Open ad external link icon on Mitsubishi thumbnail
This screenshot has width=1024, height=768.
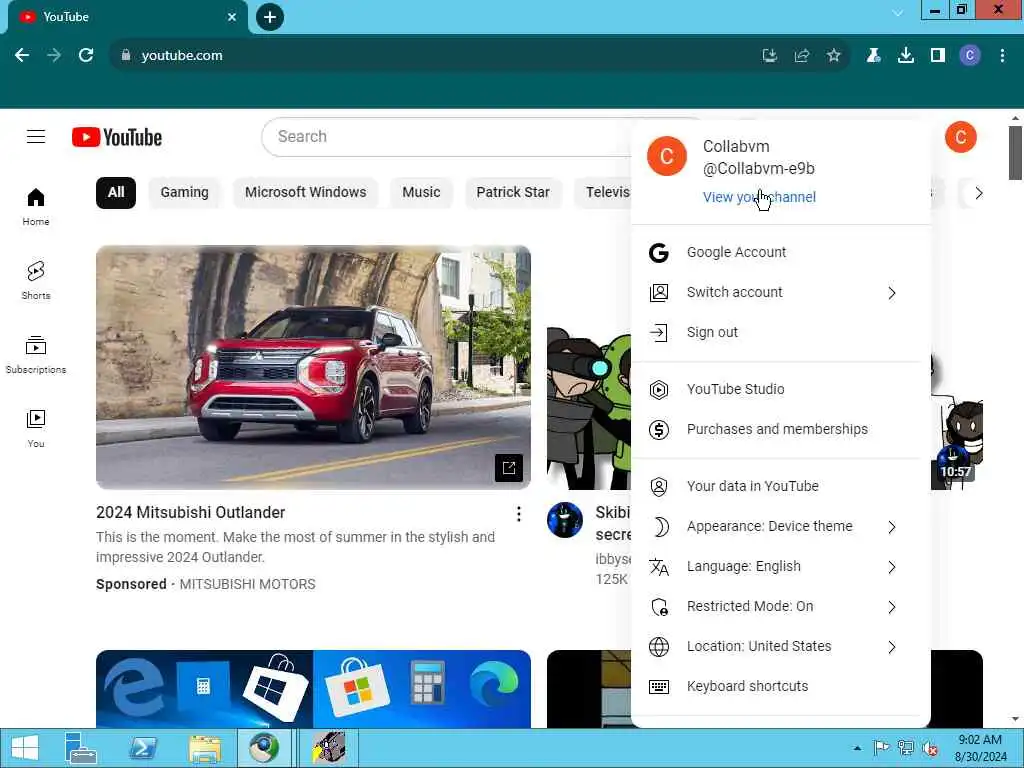point(509,468)
